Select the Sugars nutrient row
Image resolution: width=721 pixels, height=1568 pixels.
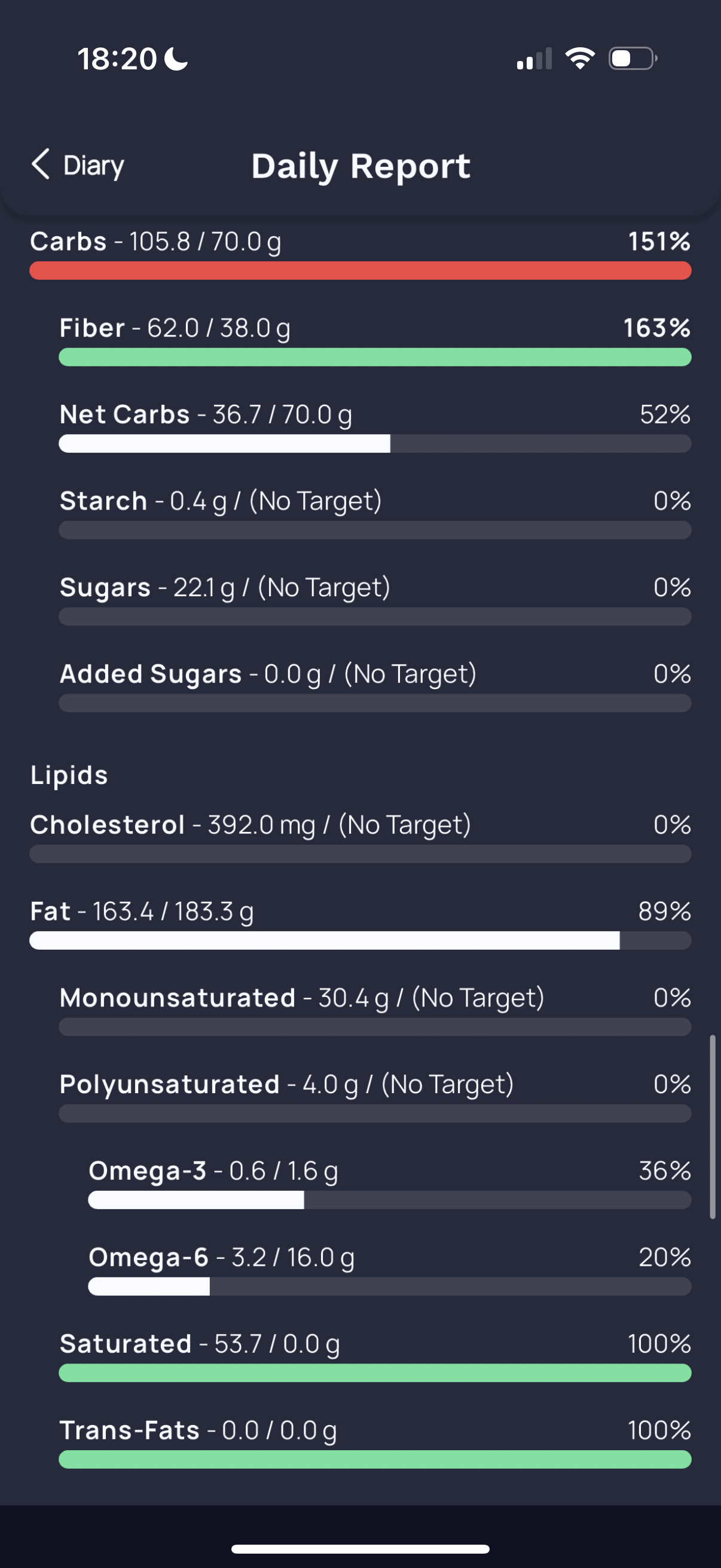pyautogui.click(x=375, y=600)
